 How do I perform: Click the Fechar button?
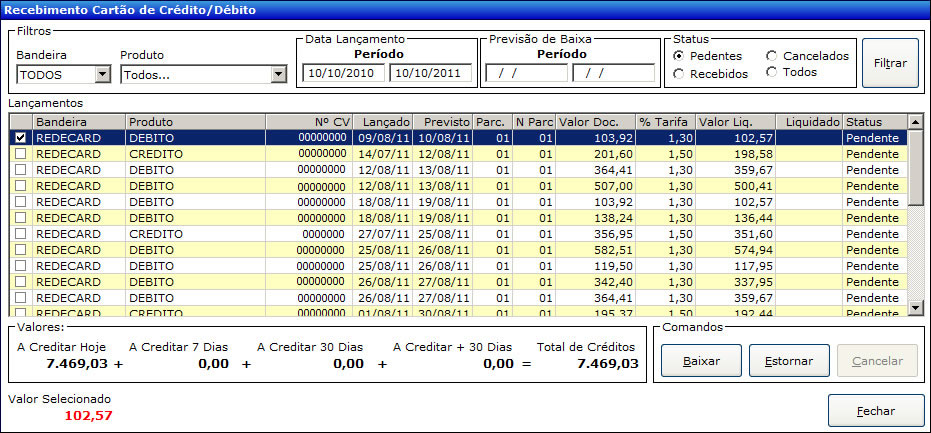[x=876, y=410]
